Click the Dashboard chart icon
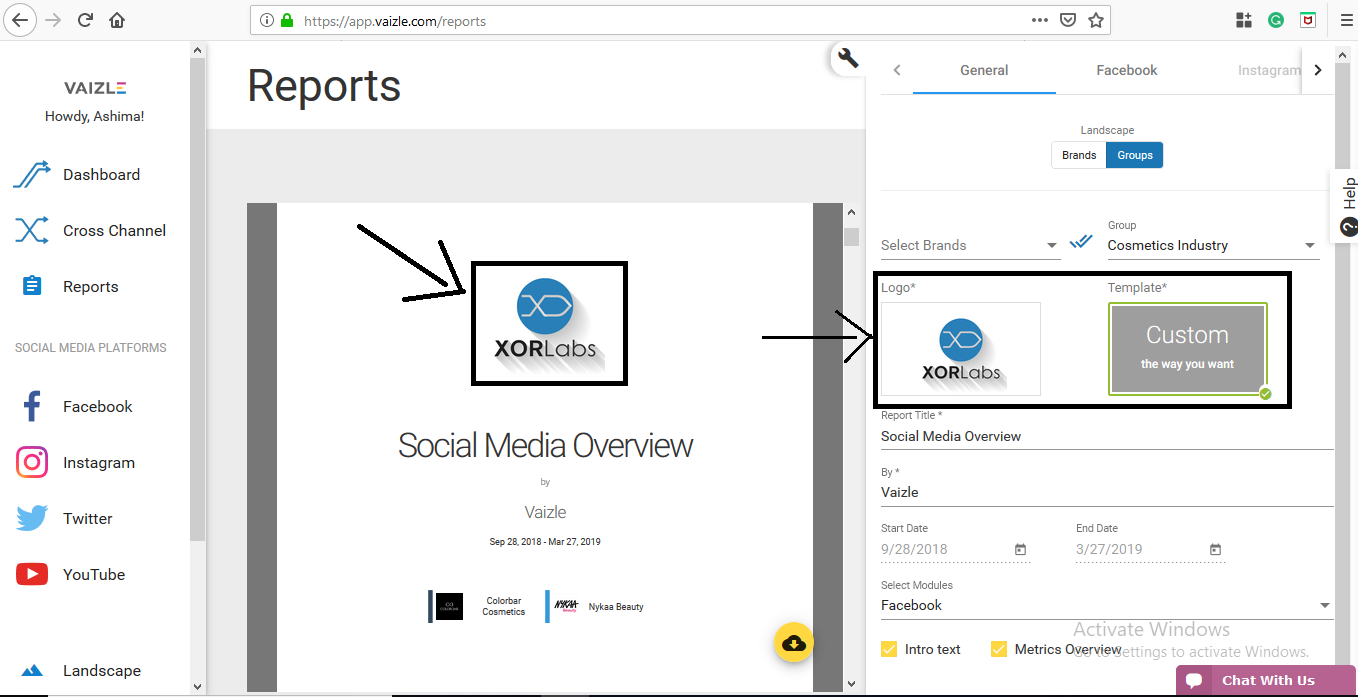 [x=31, y=174]
